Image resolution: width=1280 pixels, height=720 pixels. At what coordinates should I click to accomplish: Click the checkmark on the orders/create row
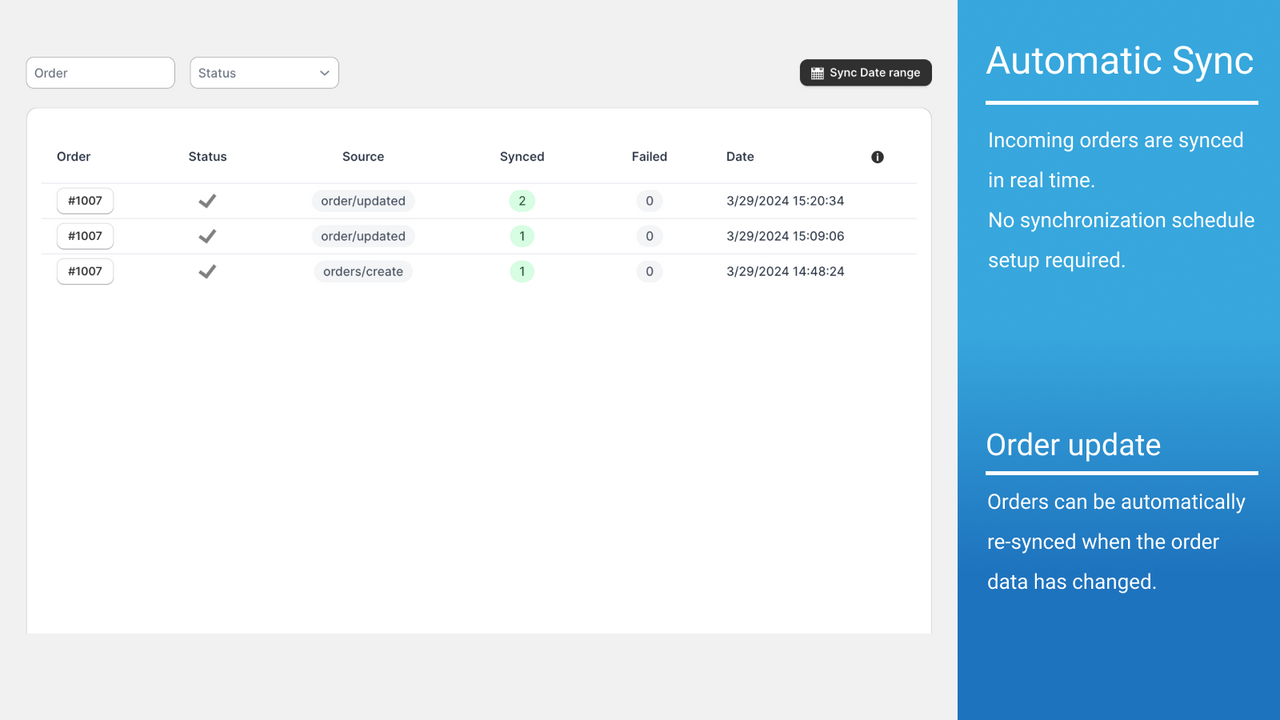207,271
